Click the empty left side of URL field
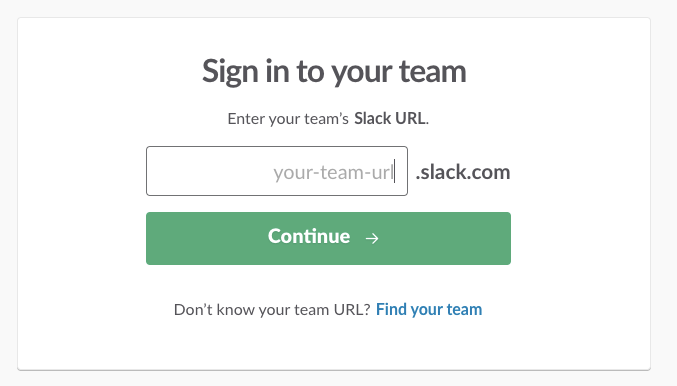This screenshot has height=386, width=677. [x=209, y=171]
